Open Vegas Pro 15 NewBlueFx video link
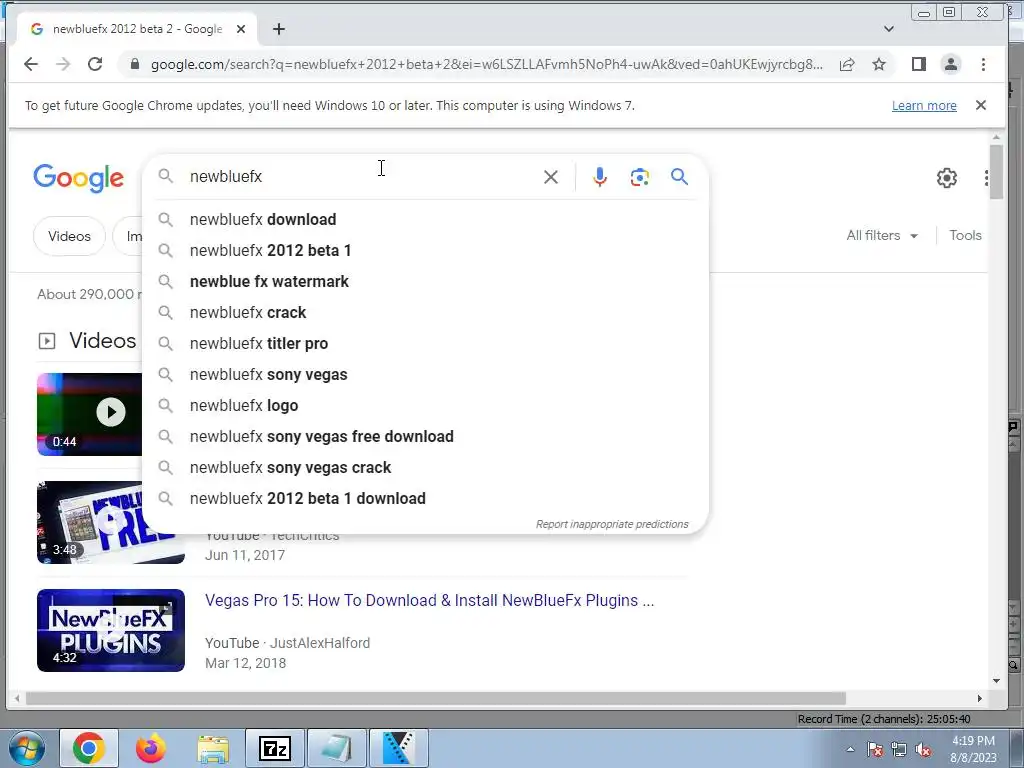The image size is (1024, 768). click(x=429, y=600)
